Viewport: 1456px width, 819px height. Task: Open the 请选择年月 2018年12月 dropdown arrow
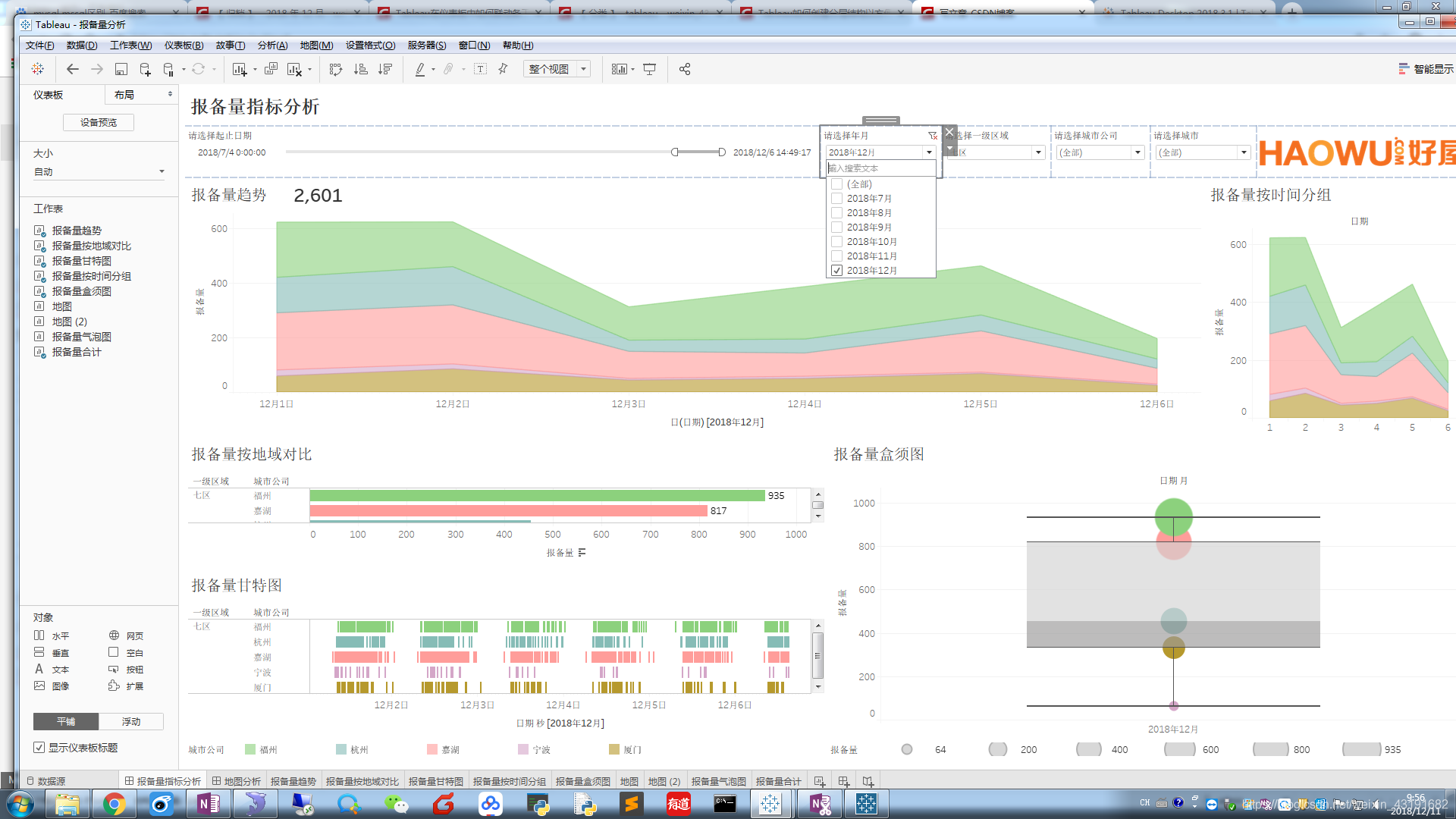click(x=929, y=152)
